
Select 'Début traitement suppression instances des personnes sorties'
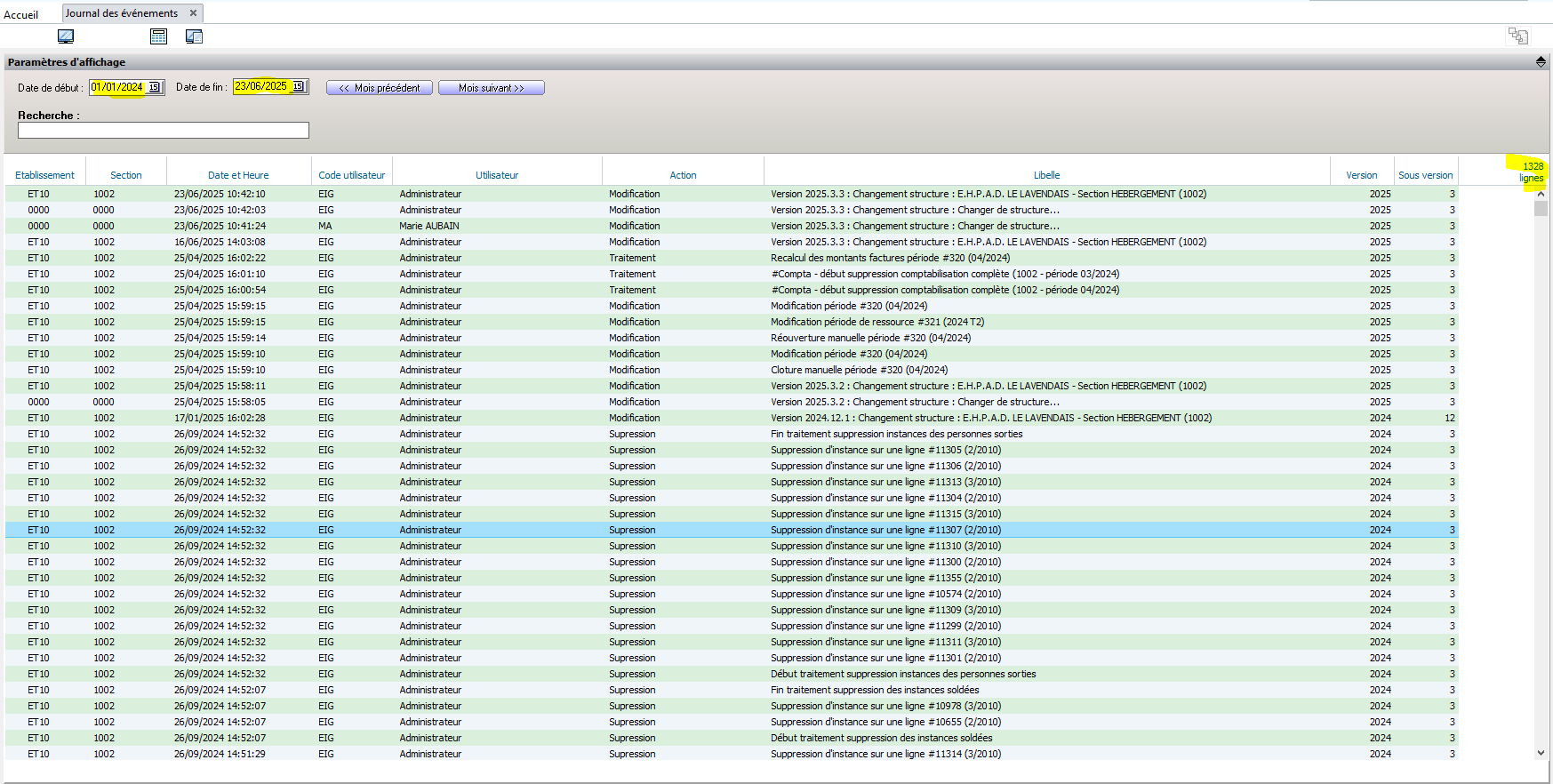coord(732,674)
